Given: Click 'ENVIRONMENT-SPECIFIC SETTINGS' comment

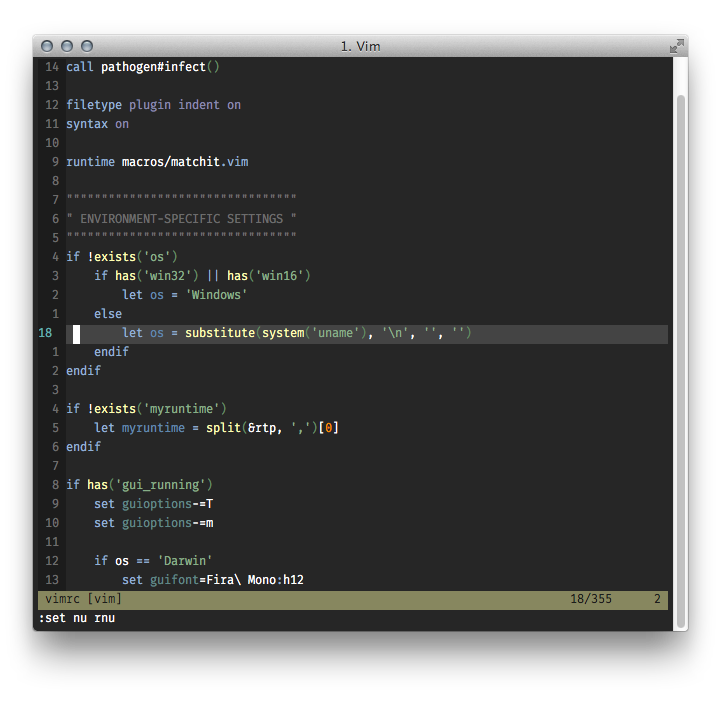Looking at the screenshot, I should [x=181, y=219].
